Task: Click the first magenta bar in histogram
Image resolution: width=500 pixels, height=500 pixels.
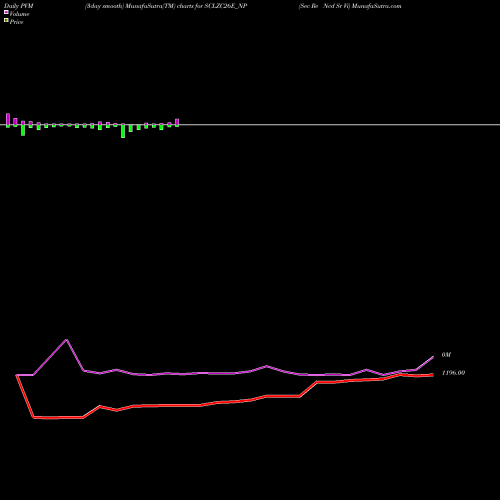Action: pyautogui.click(x=8, y=119)
